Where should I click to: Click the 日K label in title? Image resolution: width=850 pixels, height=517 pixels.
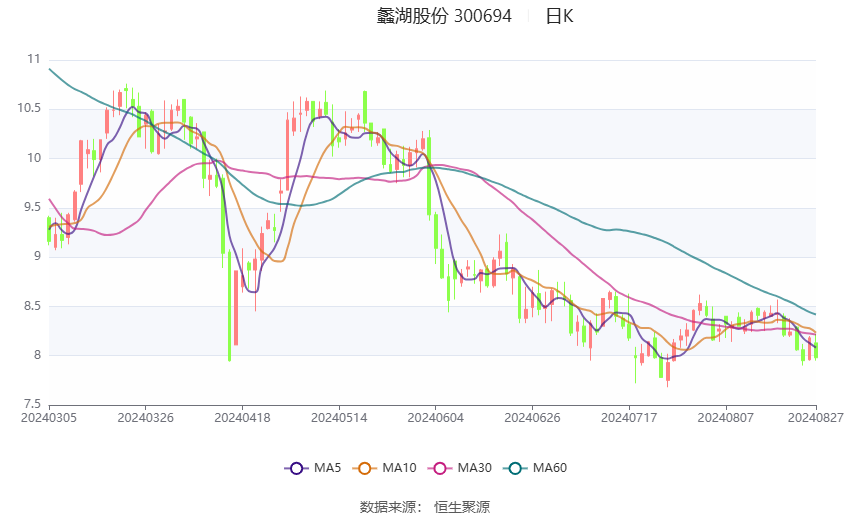(559, 16)
